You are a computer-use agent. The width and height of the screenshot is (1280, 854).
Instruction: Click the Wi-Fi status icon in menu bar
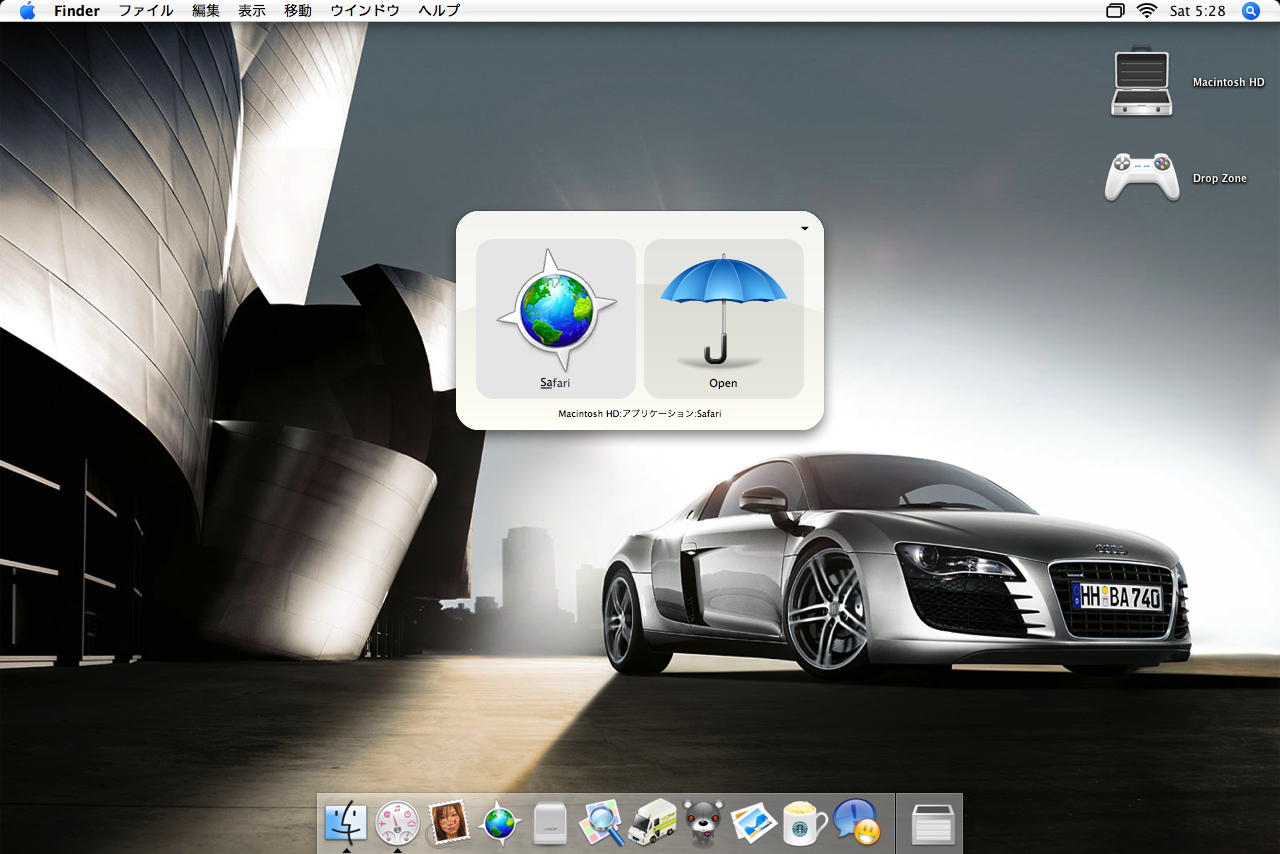point(1146,11)
